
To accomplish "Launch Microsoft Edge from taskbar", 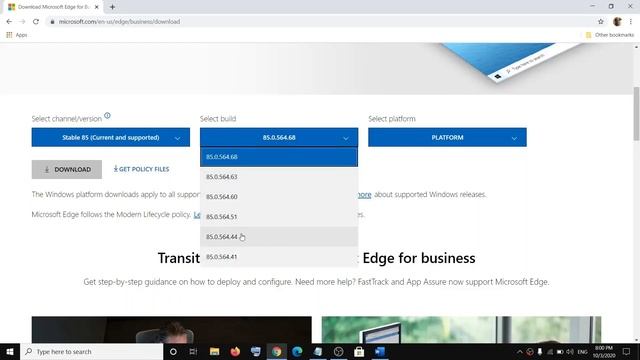I will click(x=297, y=351).
